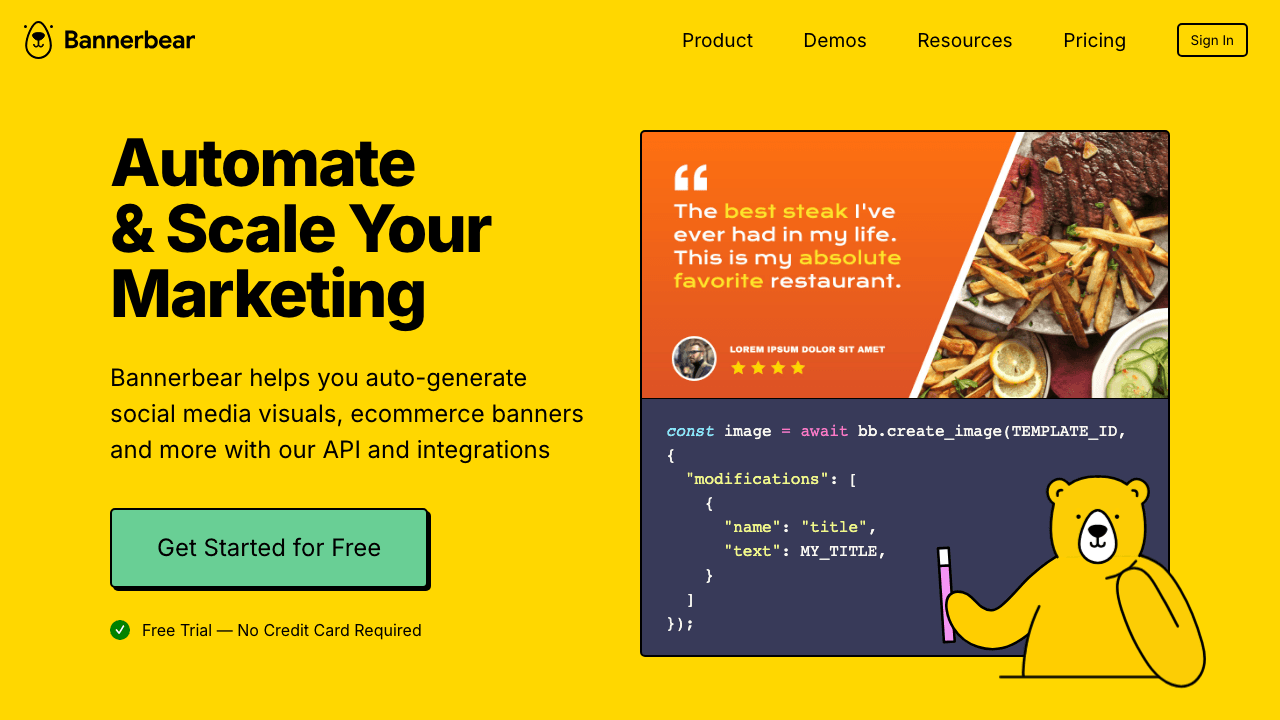Click the yellow bear mascot's face
This screenshot has width=1280, height=720.
point(1097,535)
